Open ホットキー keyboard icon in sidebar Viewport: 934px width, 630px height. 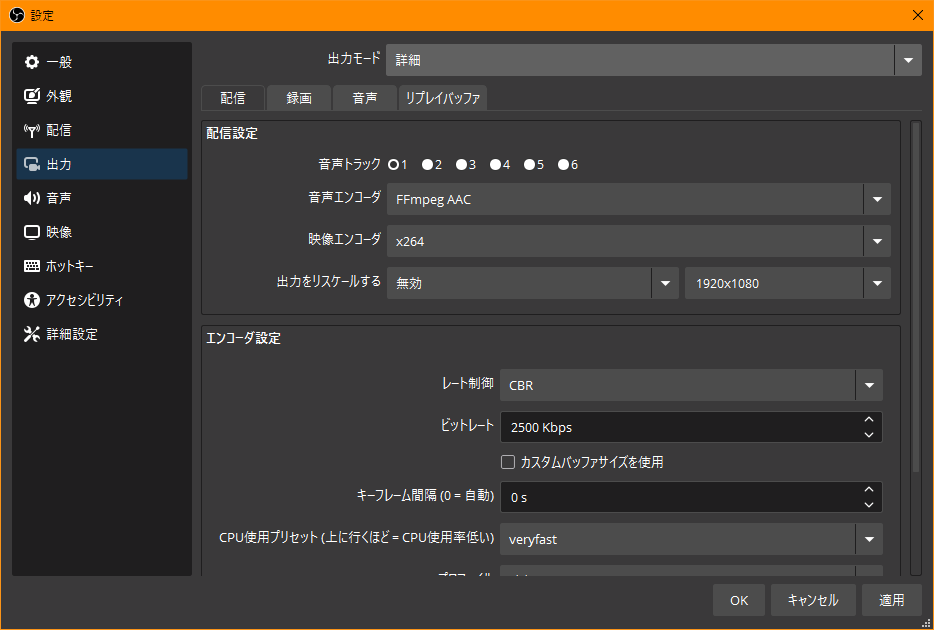coord(32,266)
